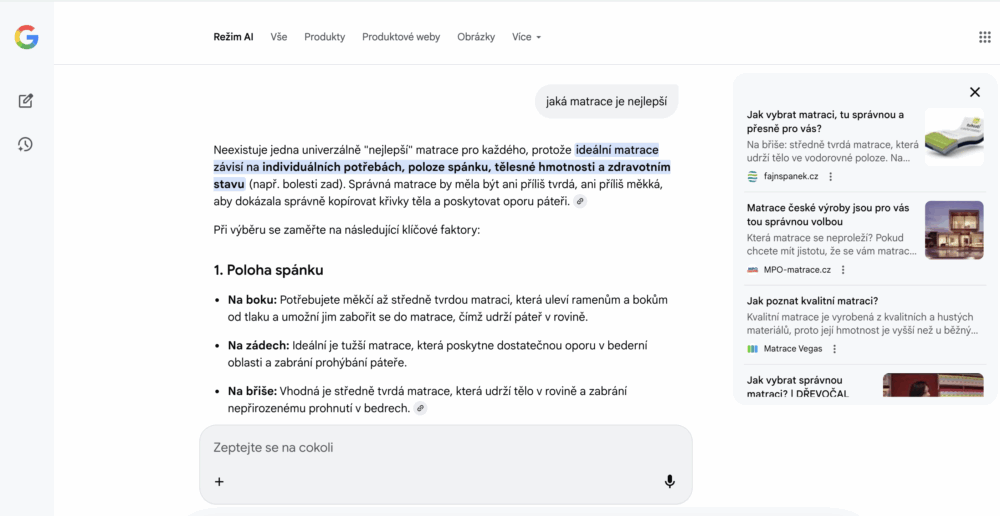Open the Produktové weby tab
Image resolution: width=1000 pixels, height=516 pixels.
pos(400,37)
